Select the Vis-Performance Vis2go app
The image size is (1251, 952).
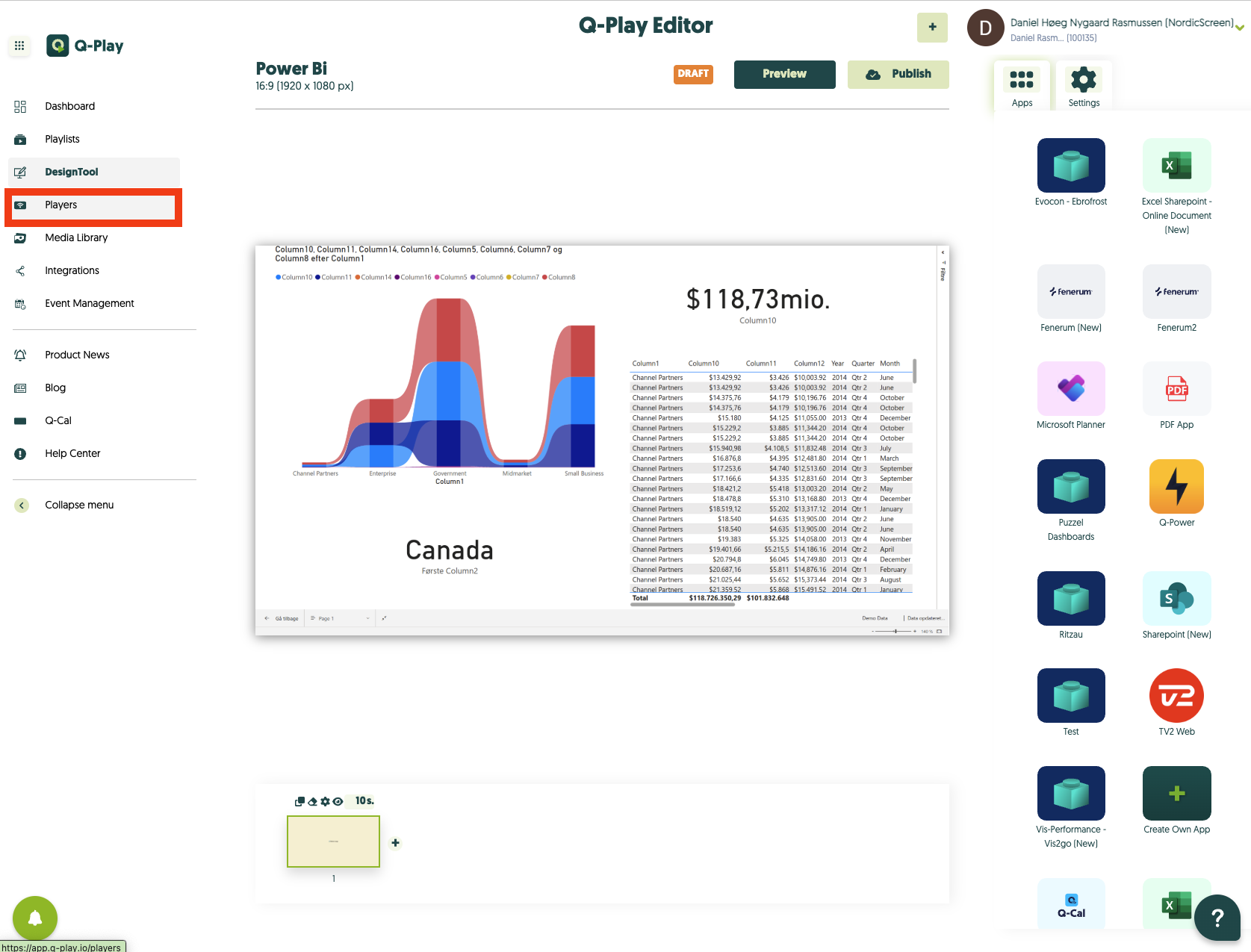click(1071, 793)
